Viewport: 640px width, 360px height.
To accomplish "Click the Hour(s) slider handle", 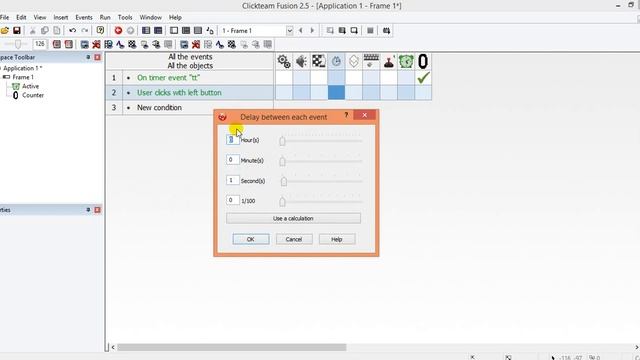I will pos(282,141).
